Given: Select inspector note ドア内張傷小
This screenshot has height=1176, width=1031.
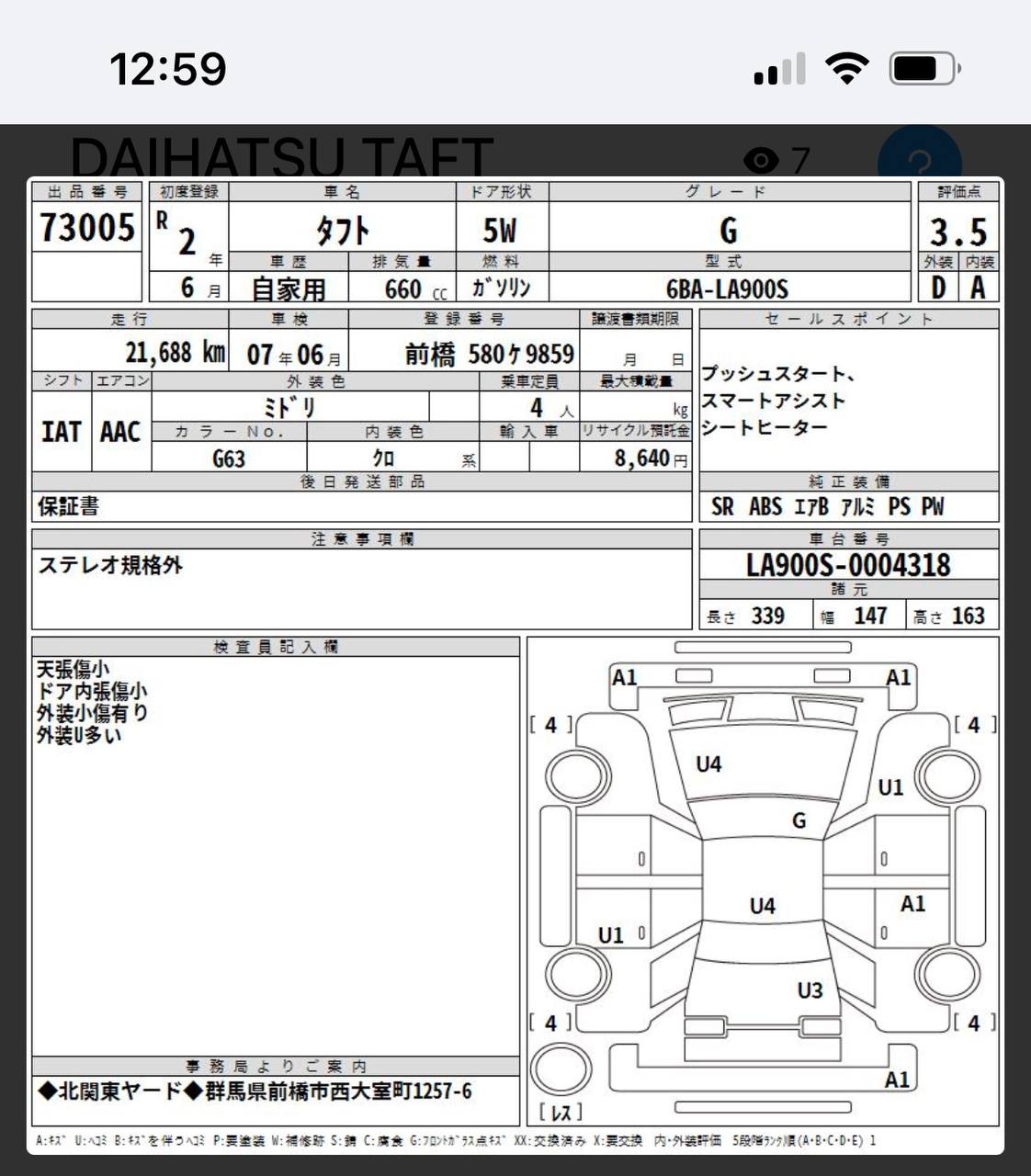Looking at the screenshot, I should click(92, 691).
